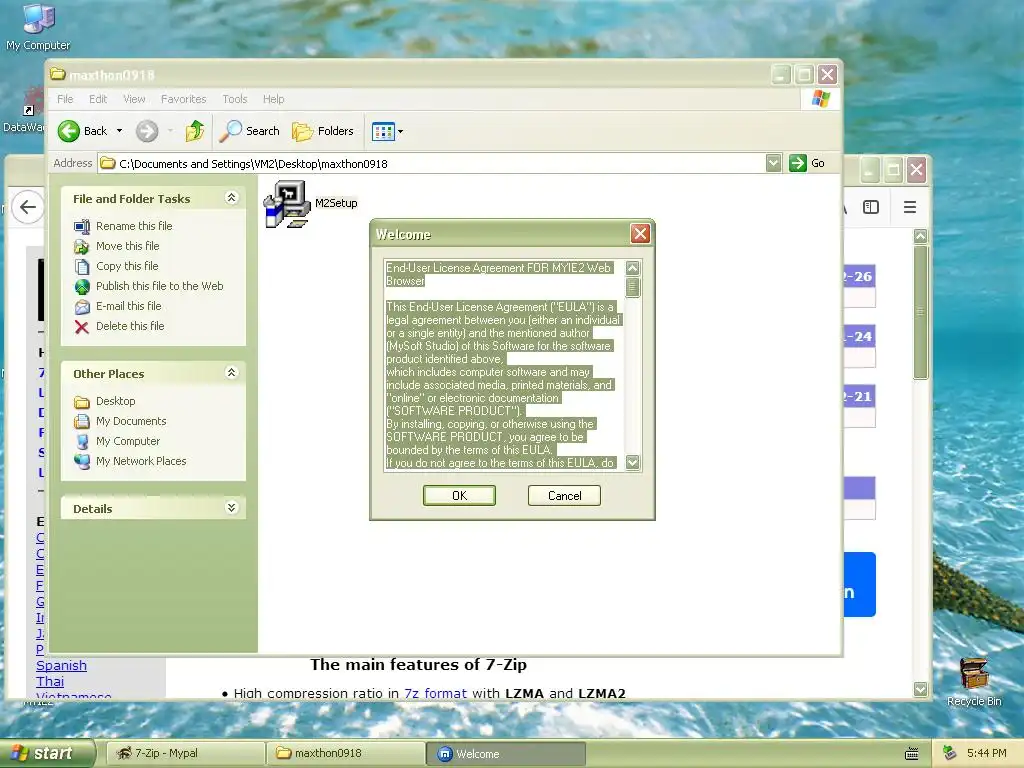Open the Tools menu in Explorer

pyautogui.click(x=234, y=99)
